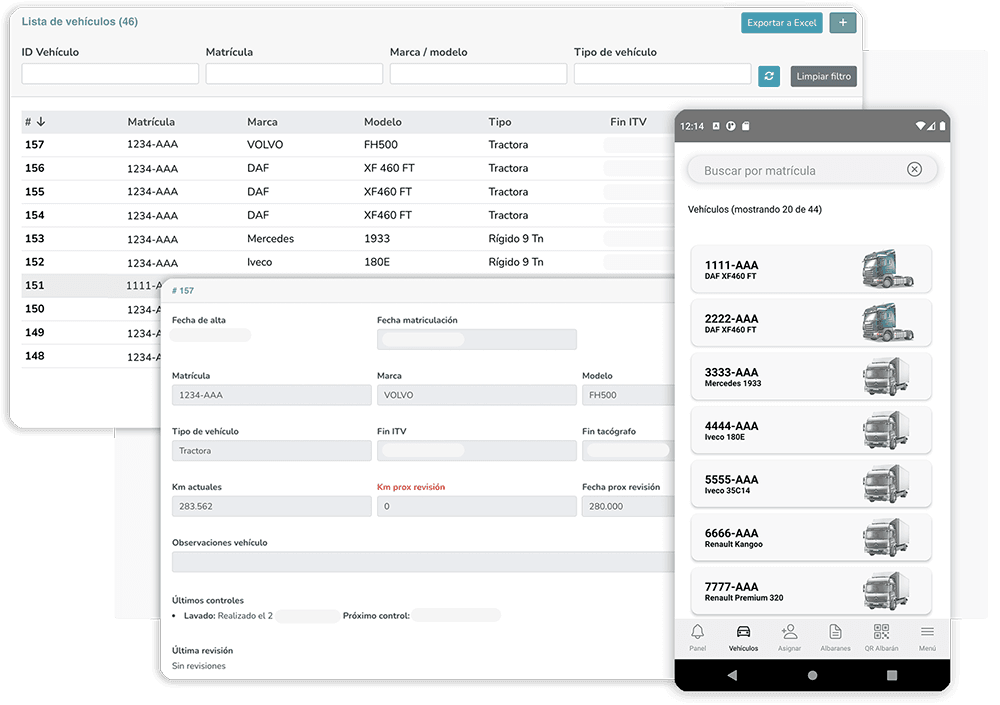Tap the truck image on the 1111-AAA card

pyautogui.click(x=888, y=269)
